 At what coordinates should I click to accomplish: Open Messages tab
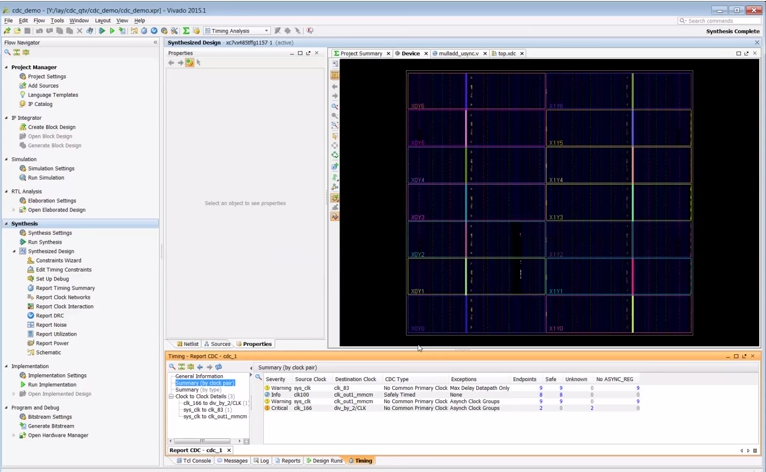tap(233, 461)
